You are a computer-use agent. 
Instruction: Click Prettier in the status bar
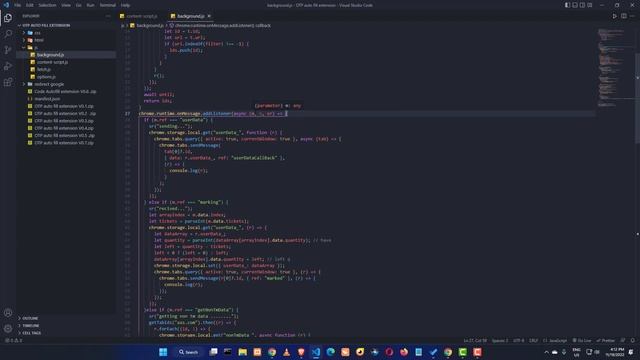click(x=606, y=340)
